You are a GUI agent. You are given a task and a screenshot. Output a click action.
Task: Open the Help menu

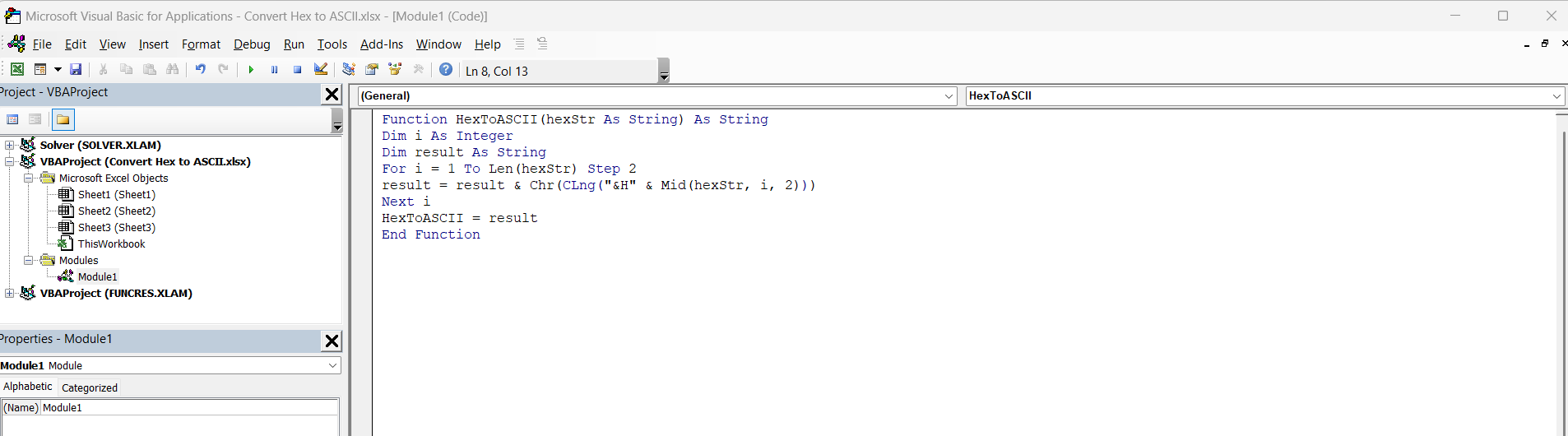488,44
